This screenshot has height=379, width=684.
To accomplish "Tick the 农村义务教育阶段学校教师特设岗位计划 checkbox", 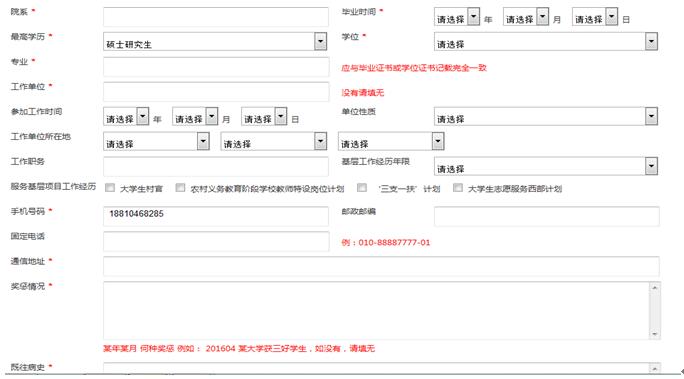I will (180, 188).
